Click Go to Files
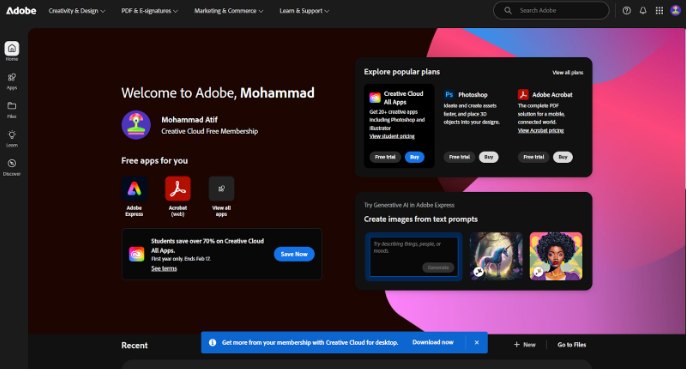The width and height of the screenshot is (687, 369). click(x=572, y=345)
